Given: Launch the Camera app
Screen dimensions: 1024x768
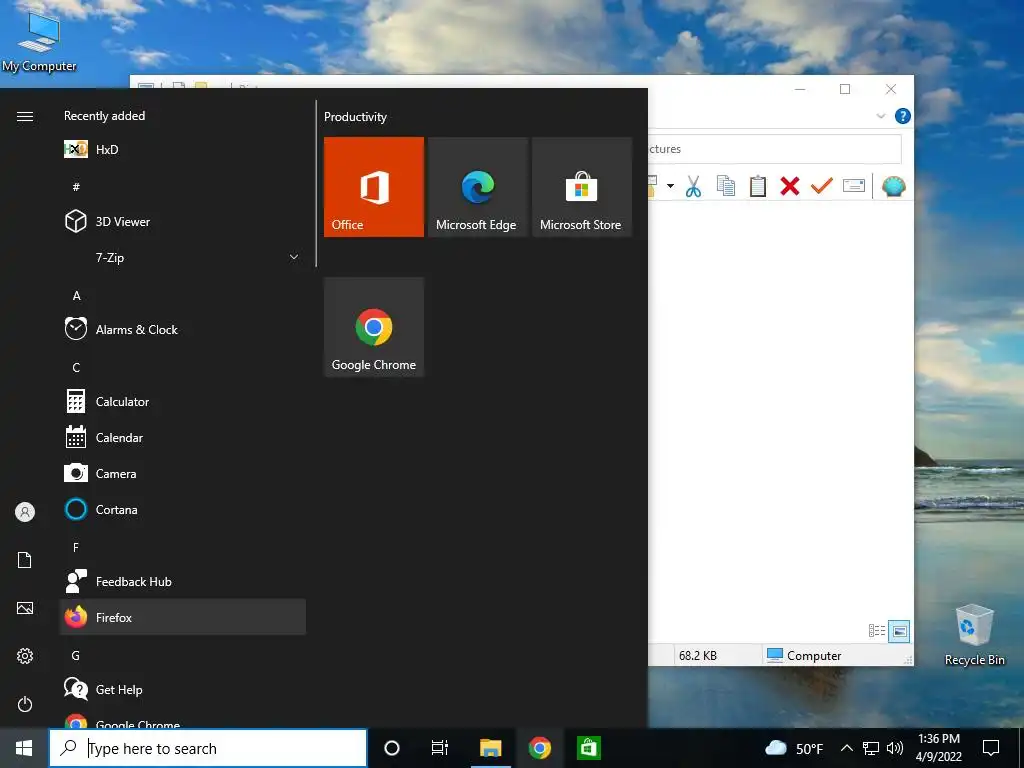Looking at the screenshot, I should 182,473.
